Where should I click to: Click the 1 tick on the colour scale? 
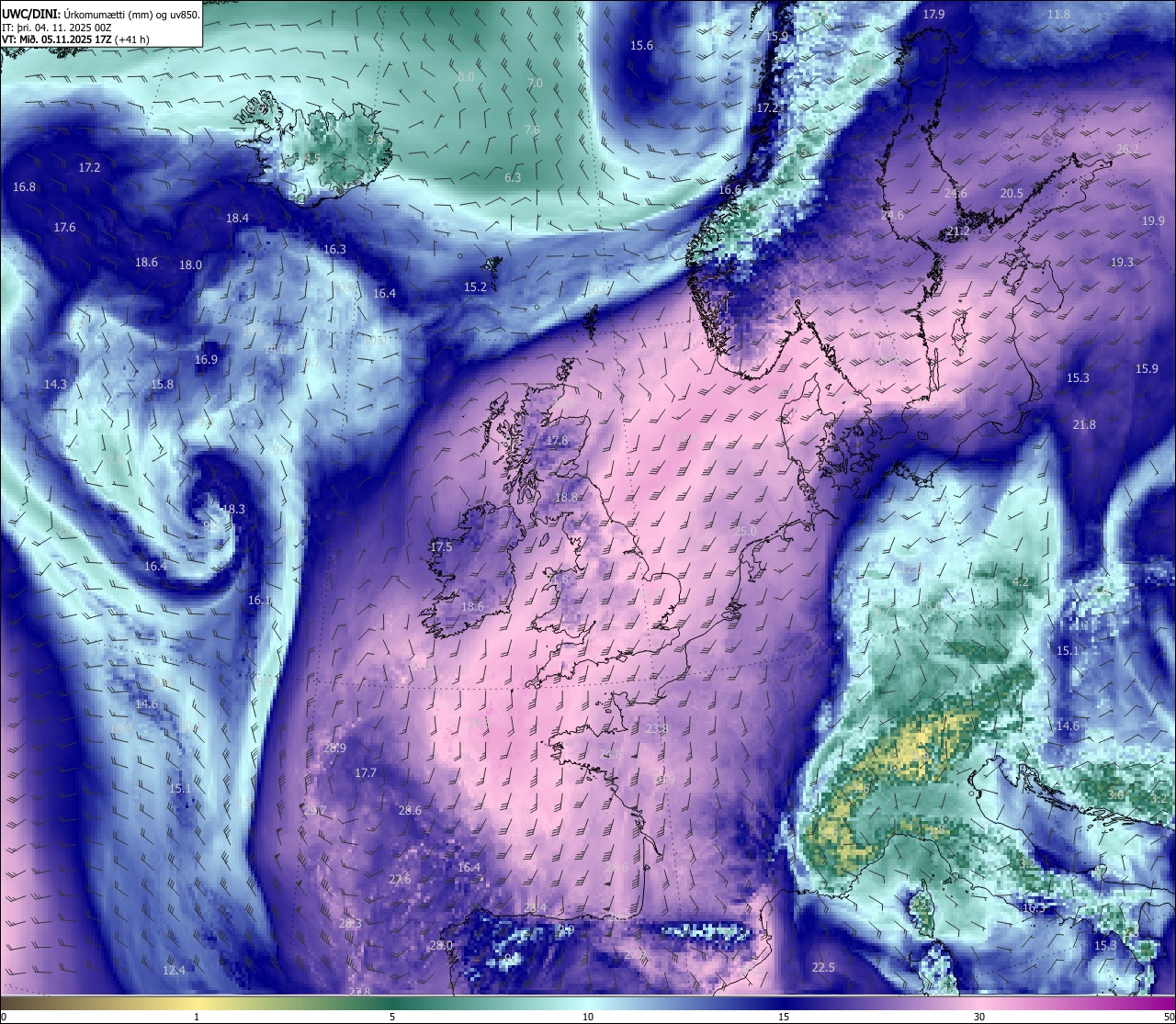197,1016
